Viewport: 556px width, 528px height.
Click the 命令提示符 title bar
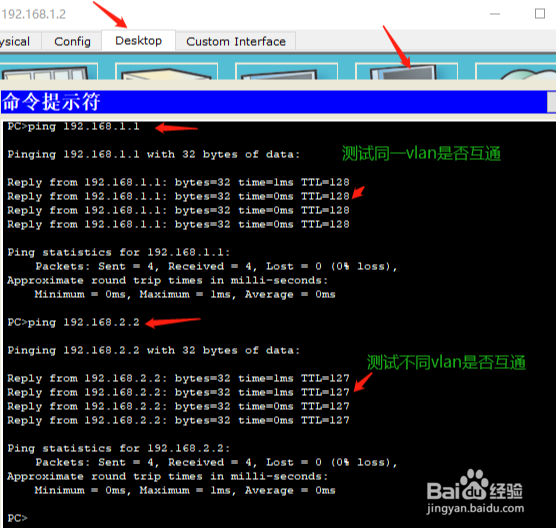[x=273, y=102]
